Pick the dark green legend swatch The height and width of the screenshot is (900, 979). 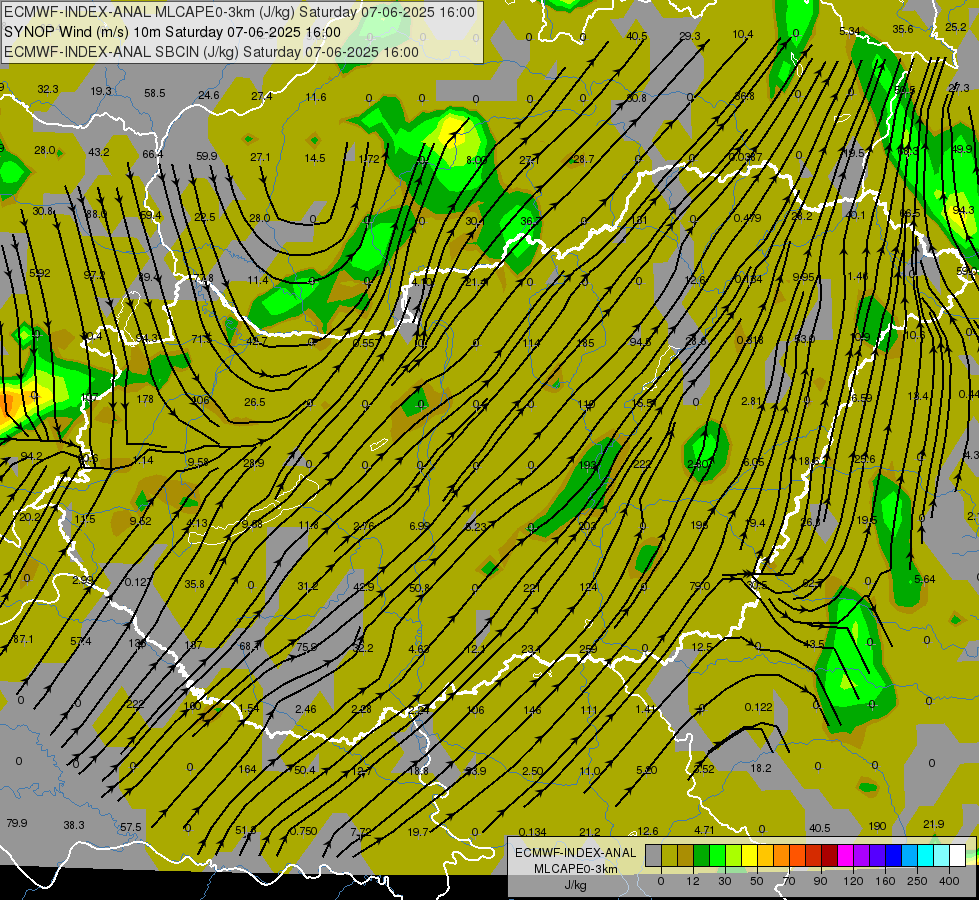pyautogui.click(x=702, y=856)
